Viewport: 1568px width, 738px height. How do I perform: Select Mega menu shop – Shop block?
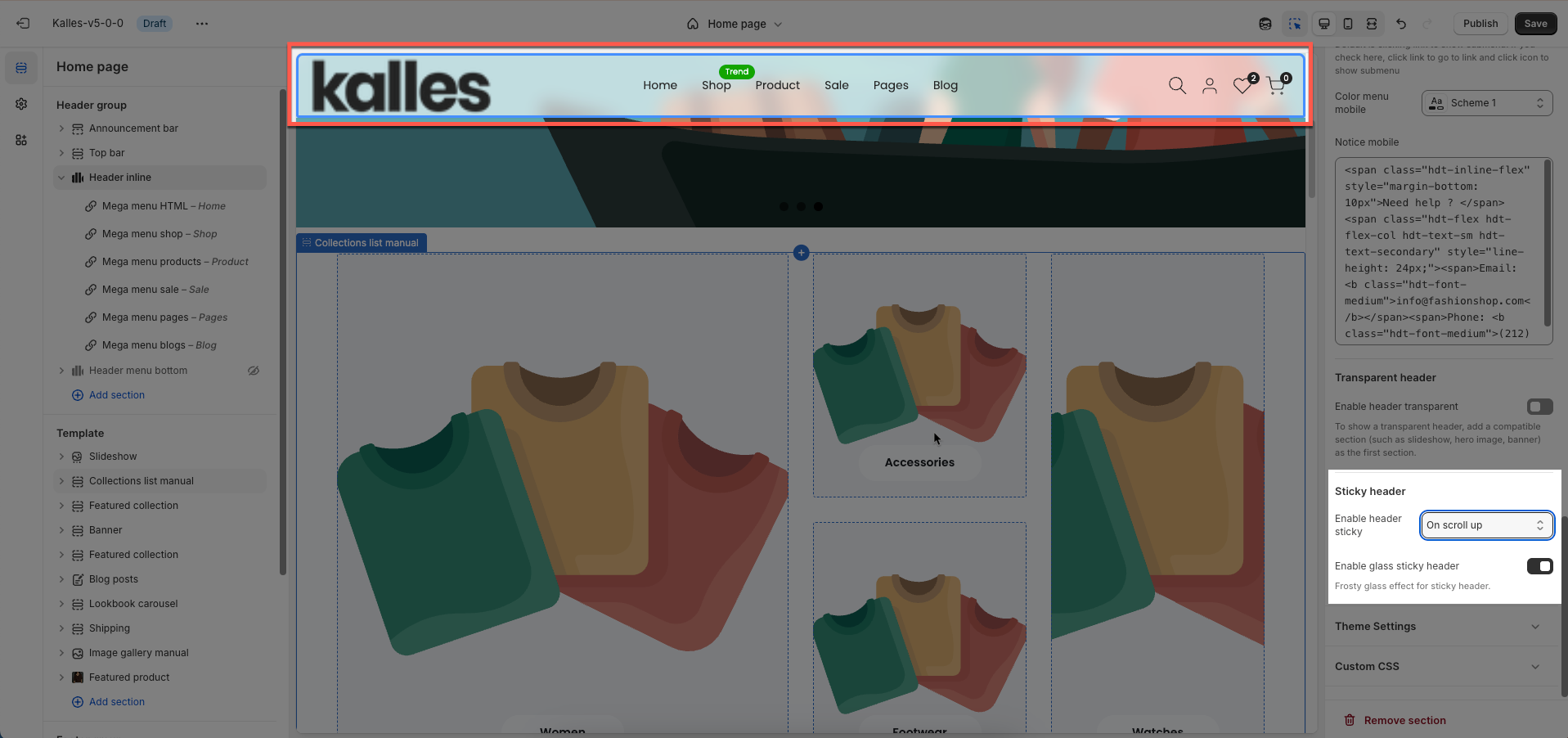click(x=159, y=234)
